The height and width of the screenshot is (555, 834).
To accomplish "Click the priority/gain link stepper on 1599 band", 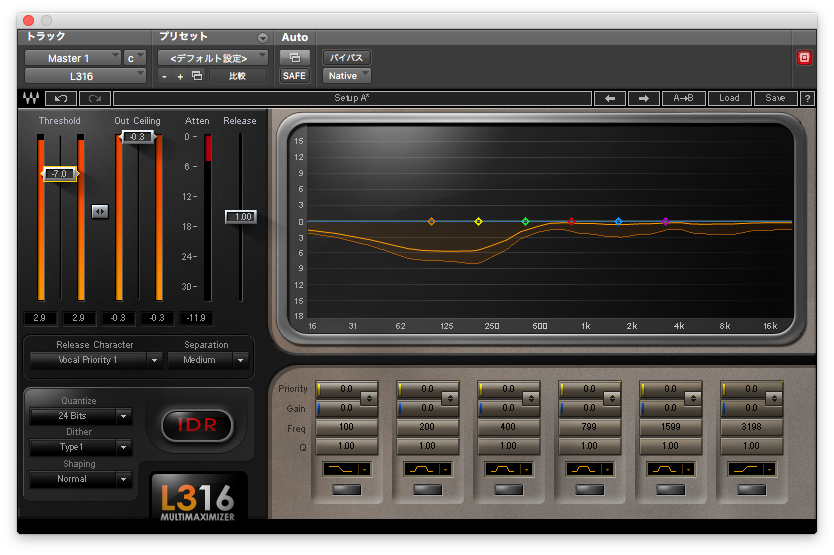I will tap(693, 399).
